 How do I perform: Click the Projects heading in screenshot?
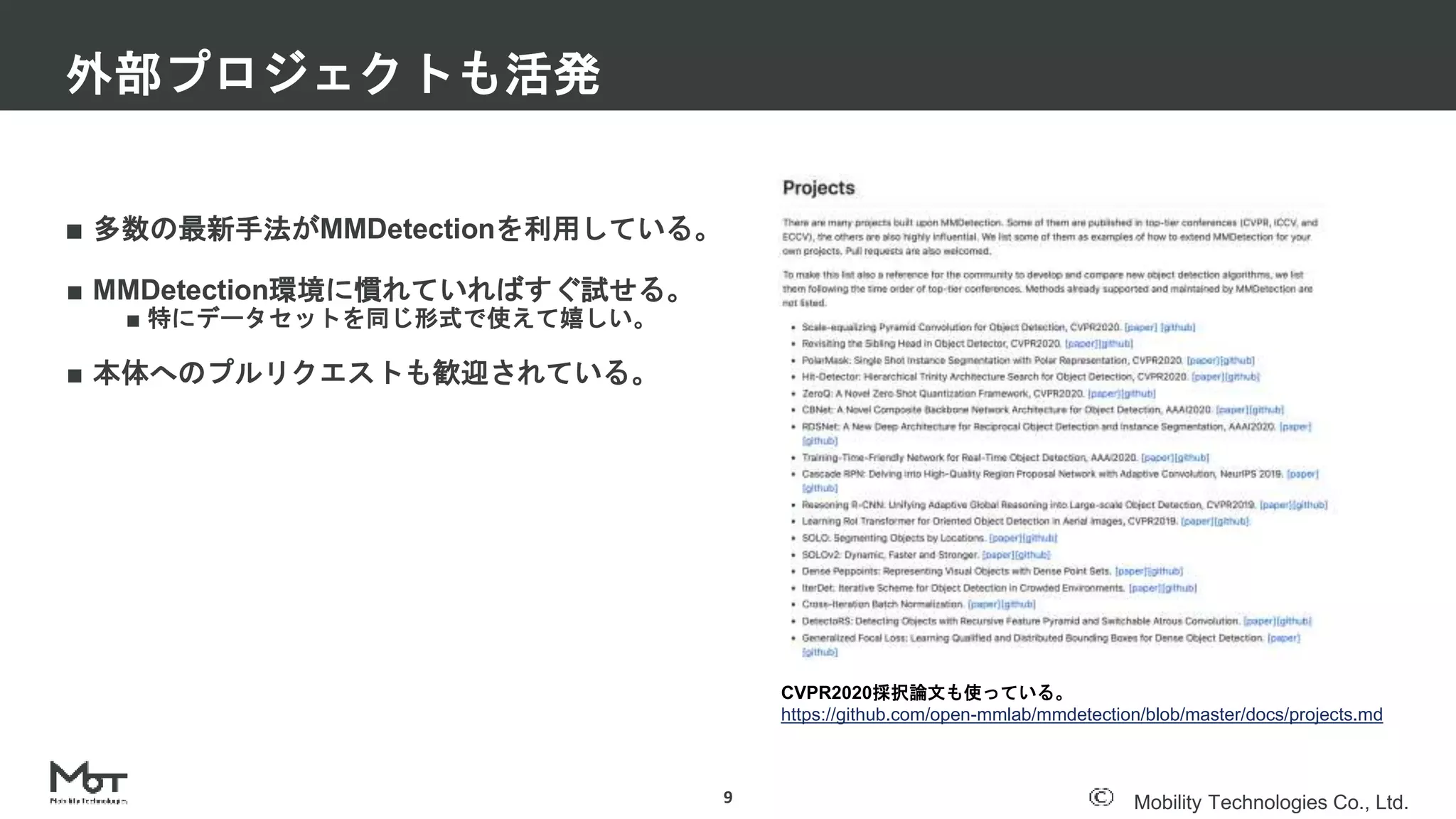(818, 188)
